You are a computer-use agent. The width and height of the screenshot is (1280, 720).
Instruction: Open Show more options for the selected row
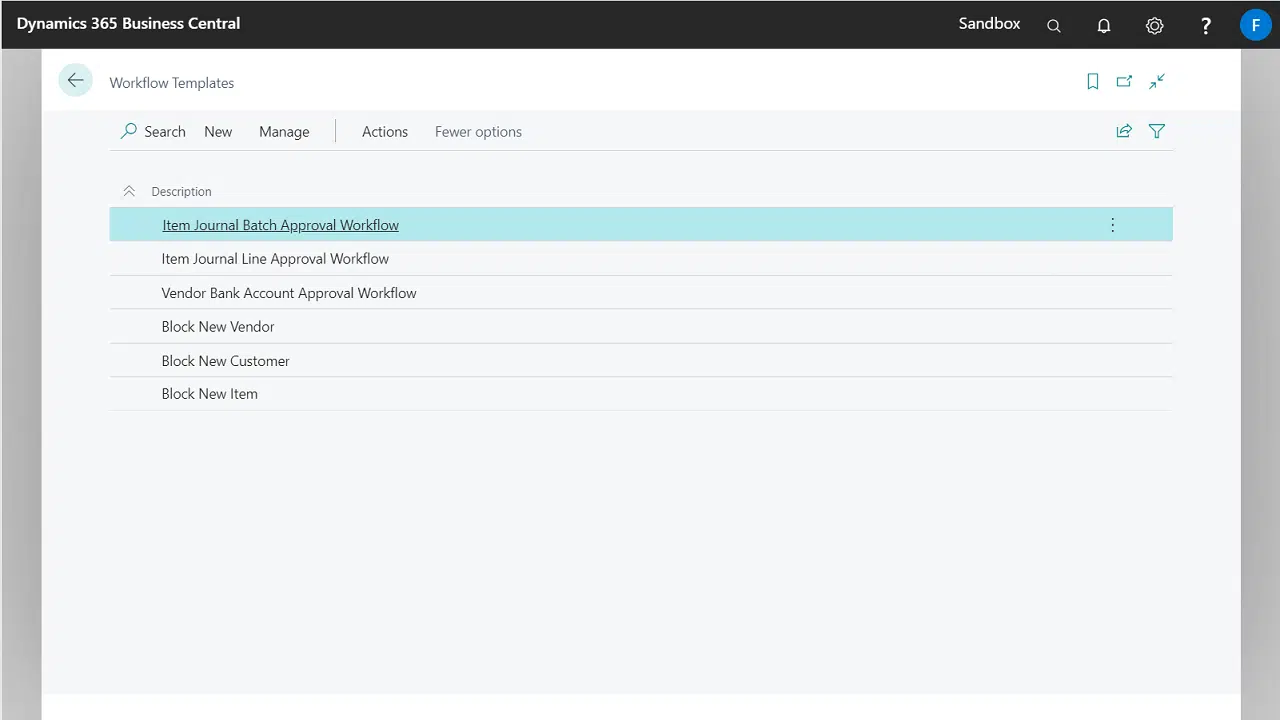1112,225
